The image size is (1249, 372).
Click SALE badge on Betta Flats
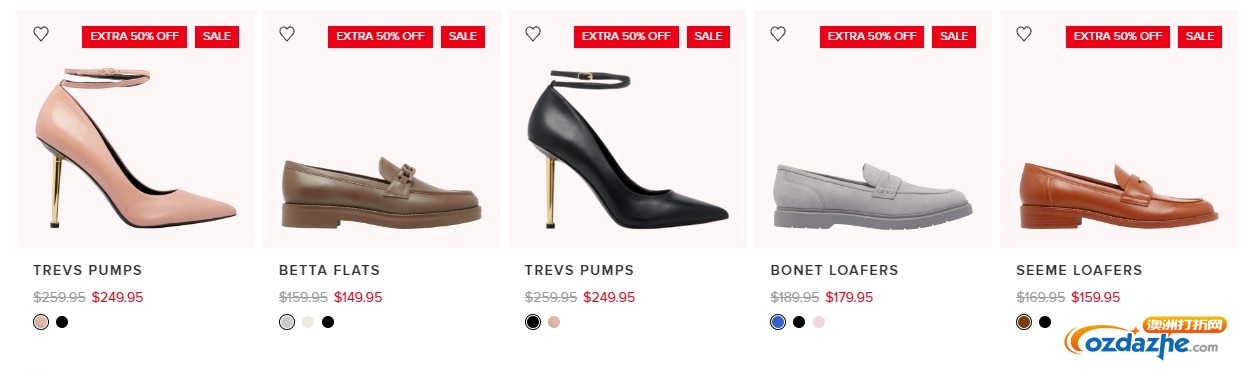coord(463,36)
